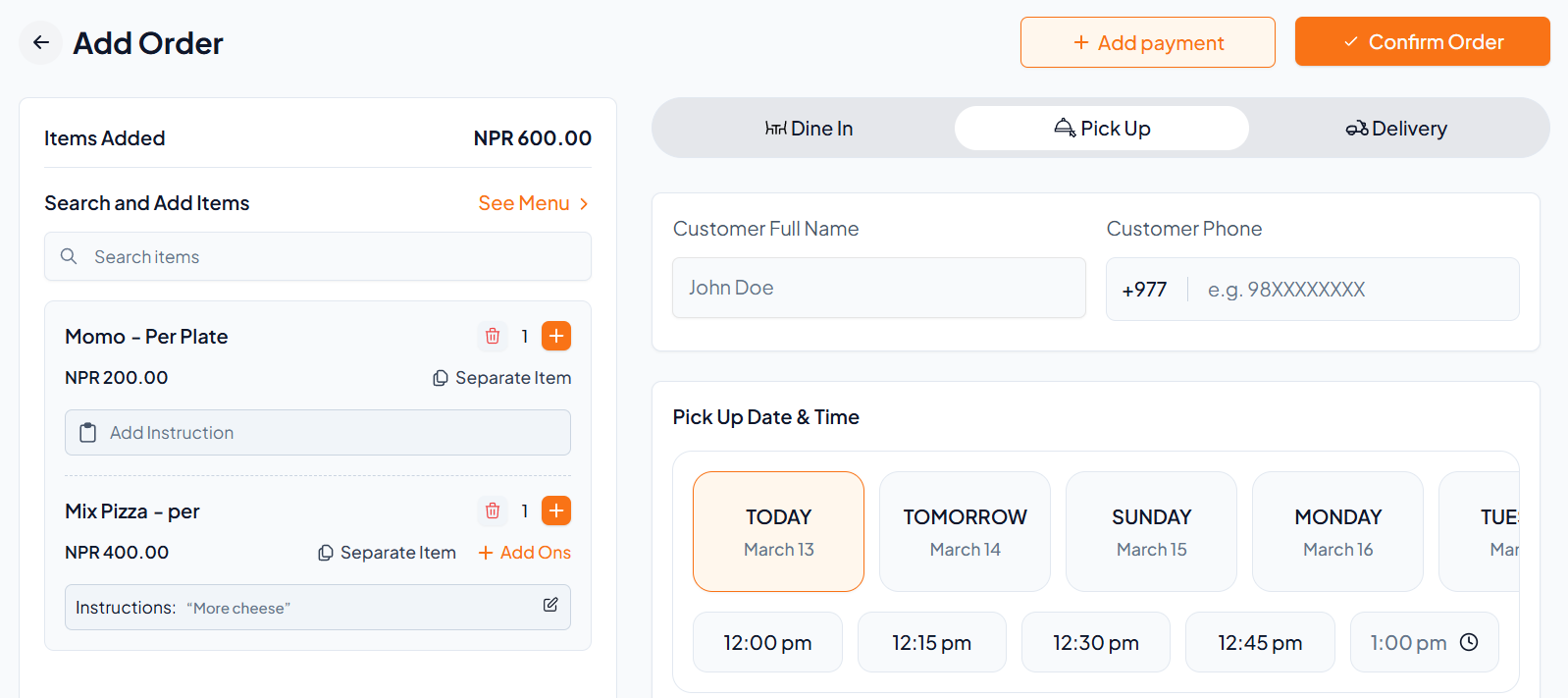1568x698 pixels.
Task: Open clock picker in 1:00 pm slot
Action: (1469, 642)
